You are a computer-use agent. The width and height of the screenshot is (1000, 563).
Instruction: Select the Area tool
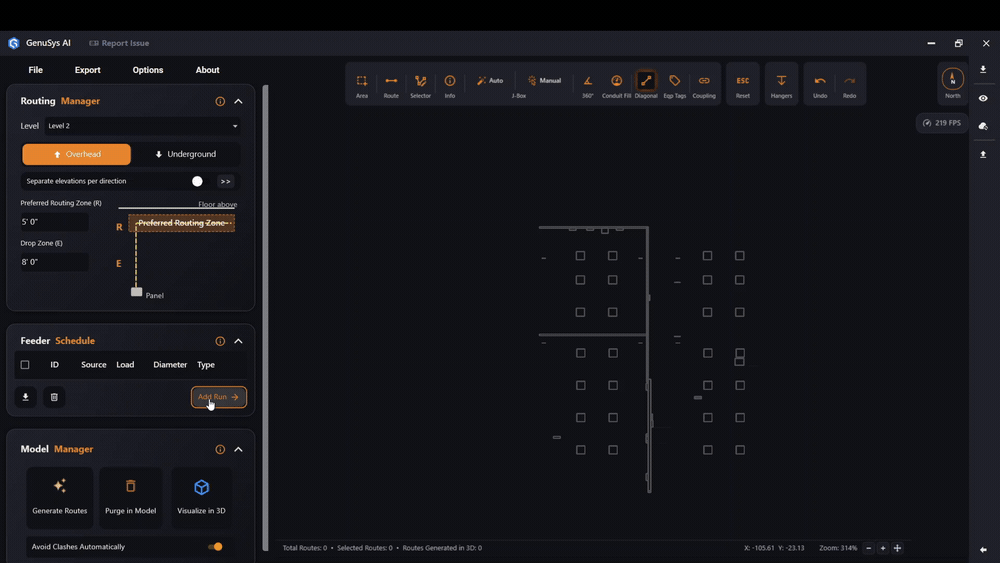(362, 85)
